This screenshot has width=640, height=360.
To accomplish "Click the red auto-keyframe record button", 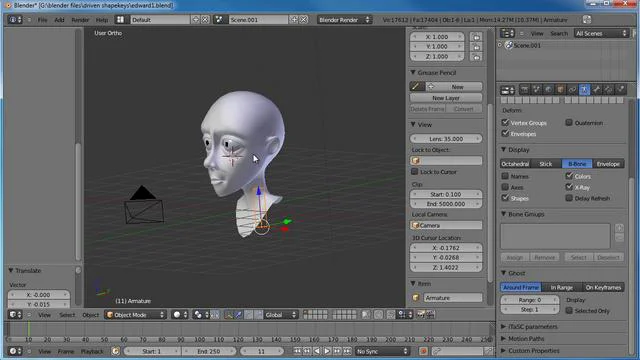I will (423, 351).
